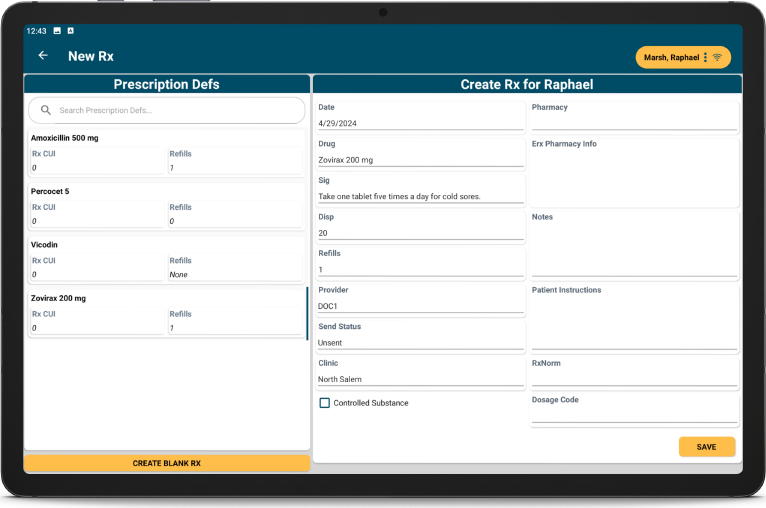
Task: Go back with the arrow icon
Action: tap(43, 56)
